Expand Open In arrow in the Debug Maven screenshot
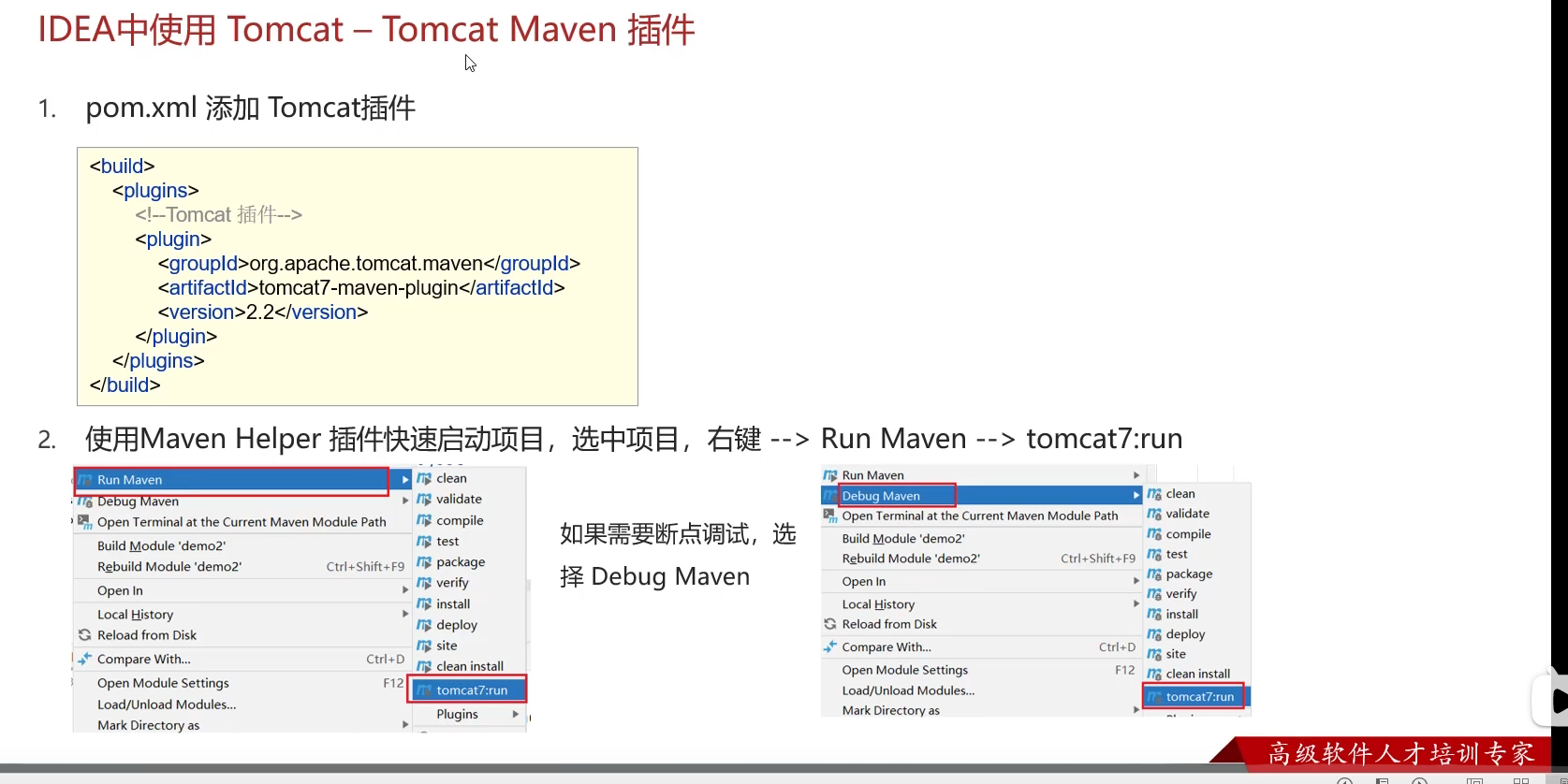This screenshot has height=784, width=1568. coord(1136,581)
